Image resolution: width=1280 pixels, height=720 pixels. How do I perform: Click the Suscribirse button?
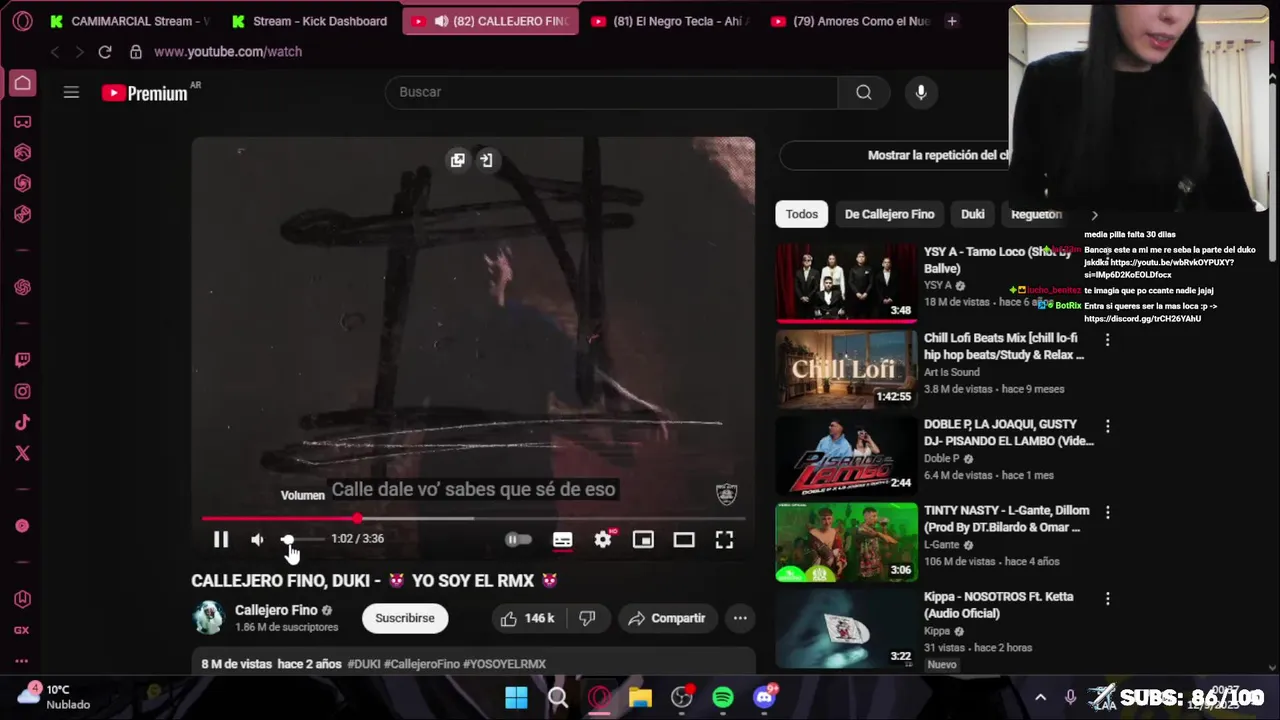coord(405,618)
